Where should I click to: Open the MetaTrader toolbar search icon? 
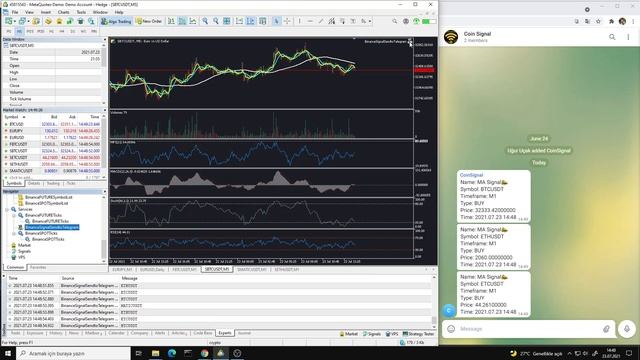click(x=395, y=21)
